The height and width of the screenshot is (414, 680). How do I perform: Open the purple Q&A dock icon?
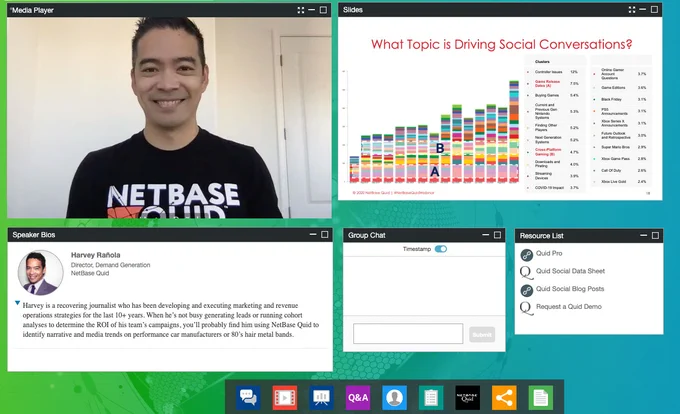click(x=358, y=397)
